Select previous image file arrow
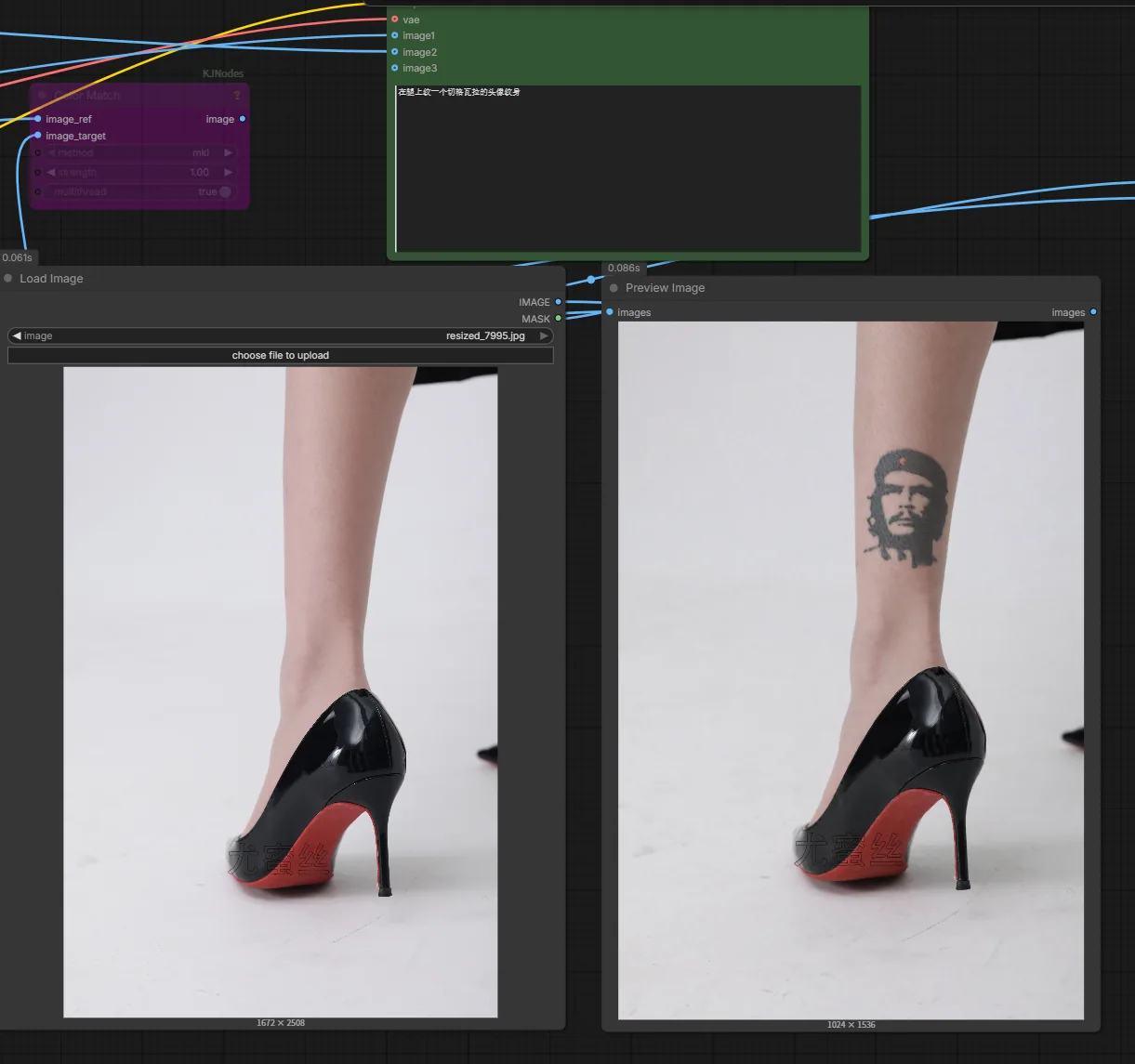 tap(17, 335)
